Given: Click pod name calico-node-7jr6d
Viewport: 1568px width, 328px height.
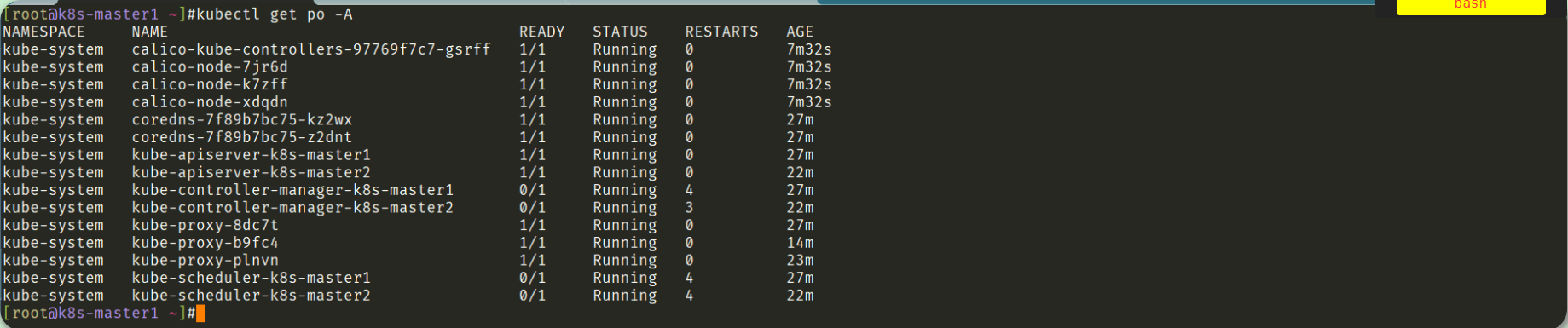Looking at the screenshot, I should (x=210, y=67).
